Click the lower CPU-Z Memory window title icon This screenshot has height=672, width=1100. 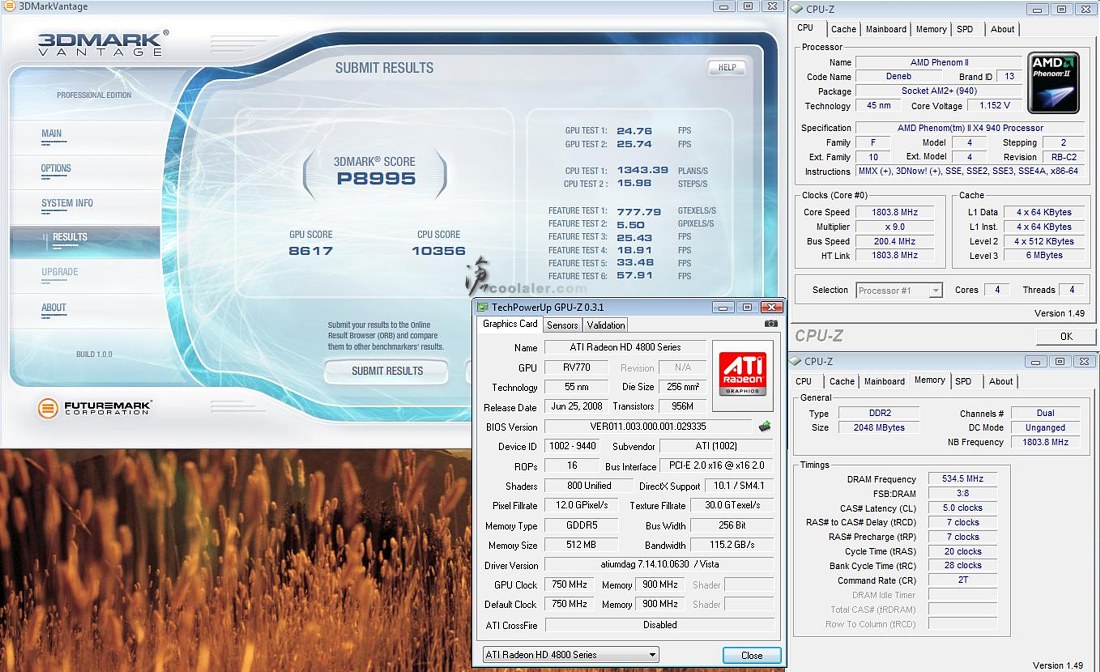[796, 361]
